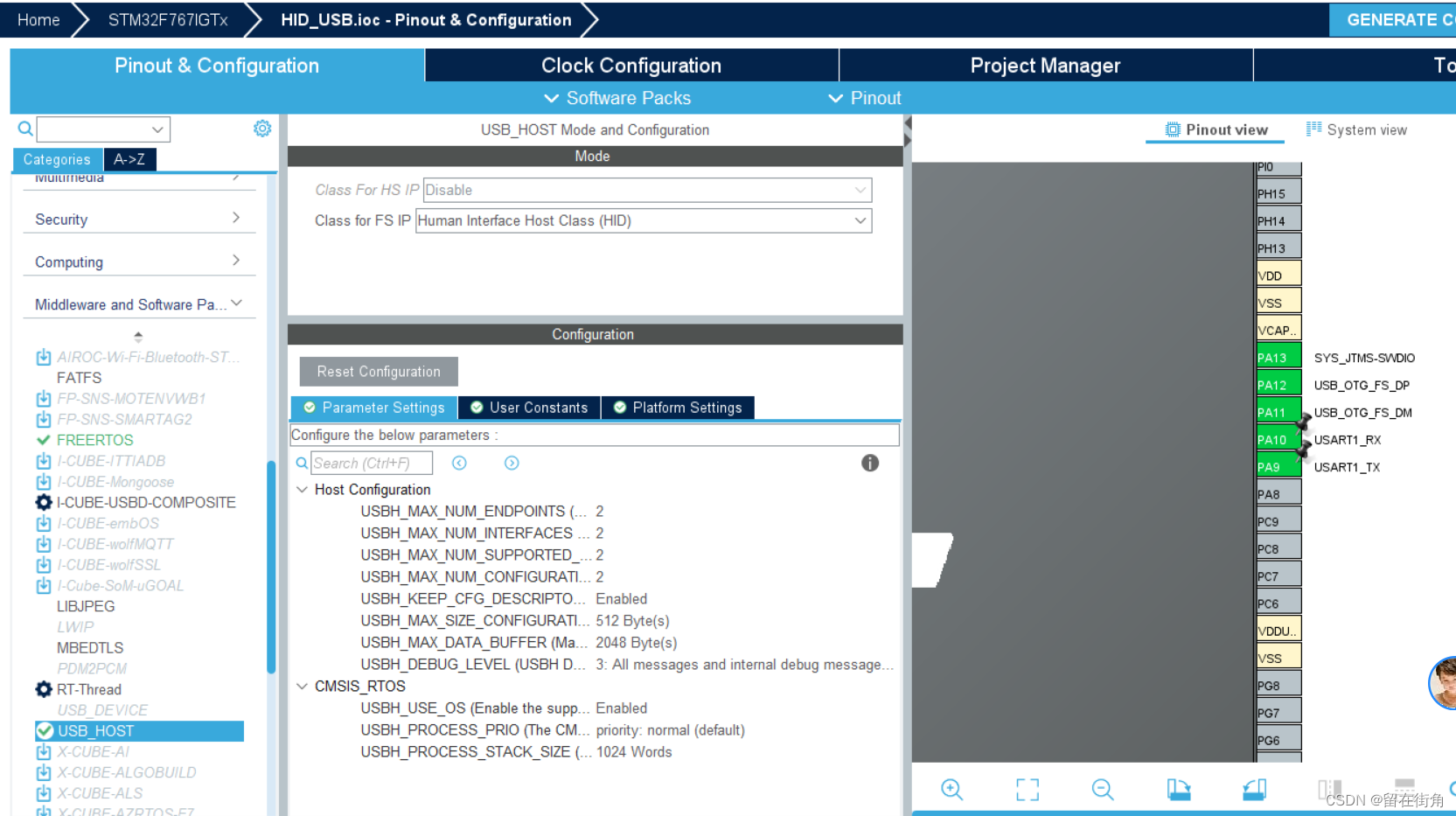Switch to the Categories tab
Viewport: 1456px width, 816px height.
57,159
